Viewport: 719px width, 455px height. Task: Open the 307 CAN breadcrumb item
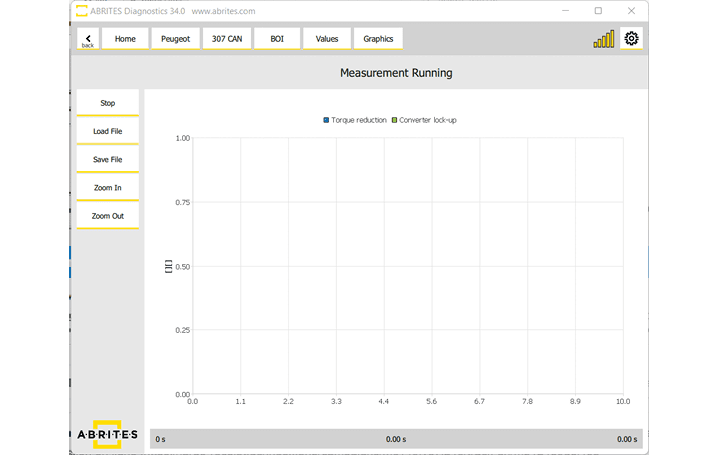226,39
